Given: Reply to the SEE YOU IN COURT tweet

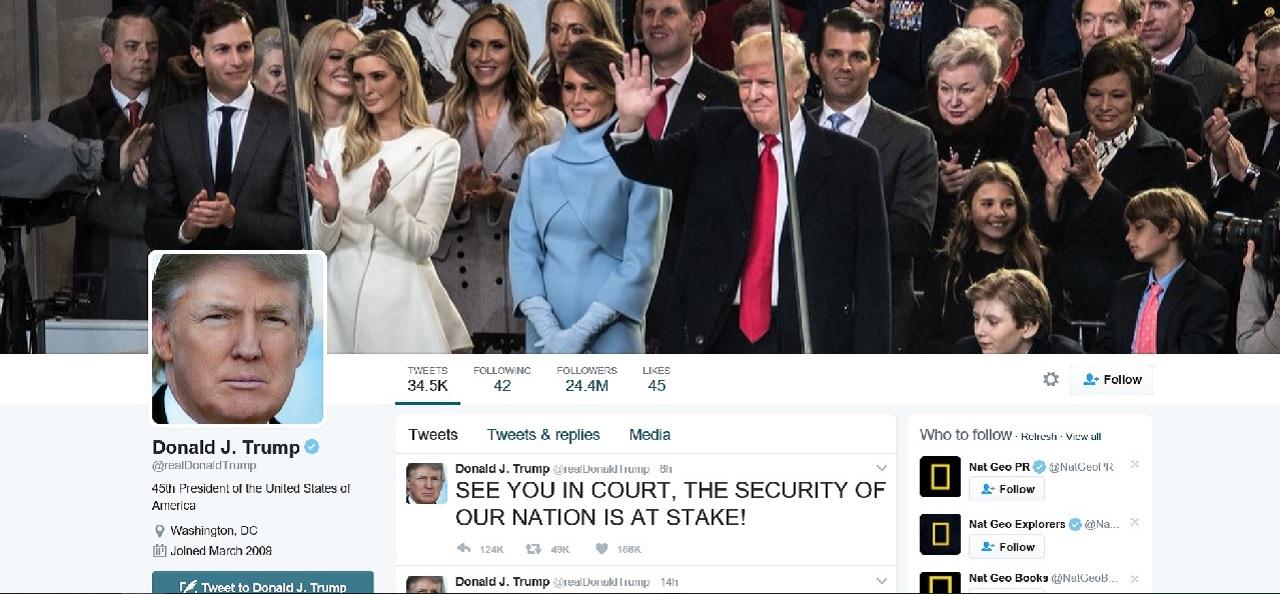Looking at the screenshot, I should pos(463,548).
